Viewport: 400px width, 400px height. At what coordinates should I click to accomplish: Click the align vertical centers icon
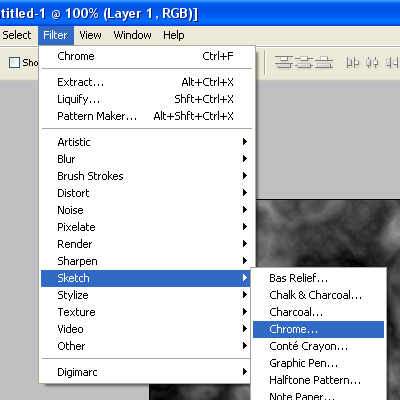(x=304, y=62)
